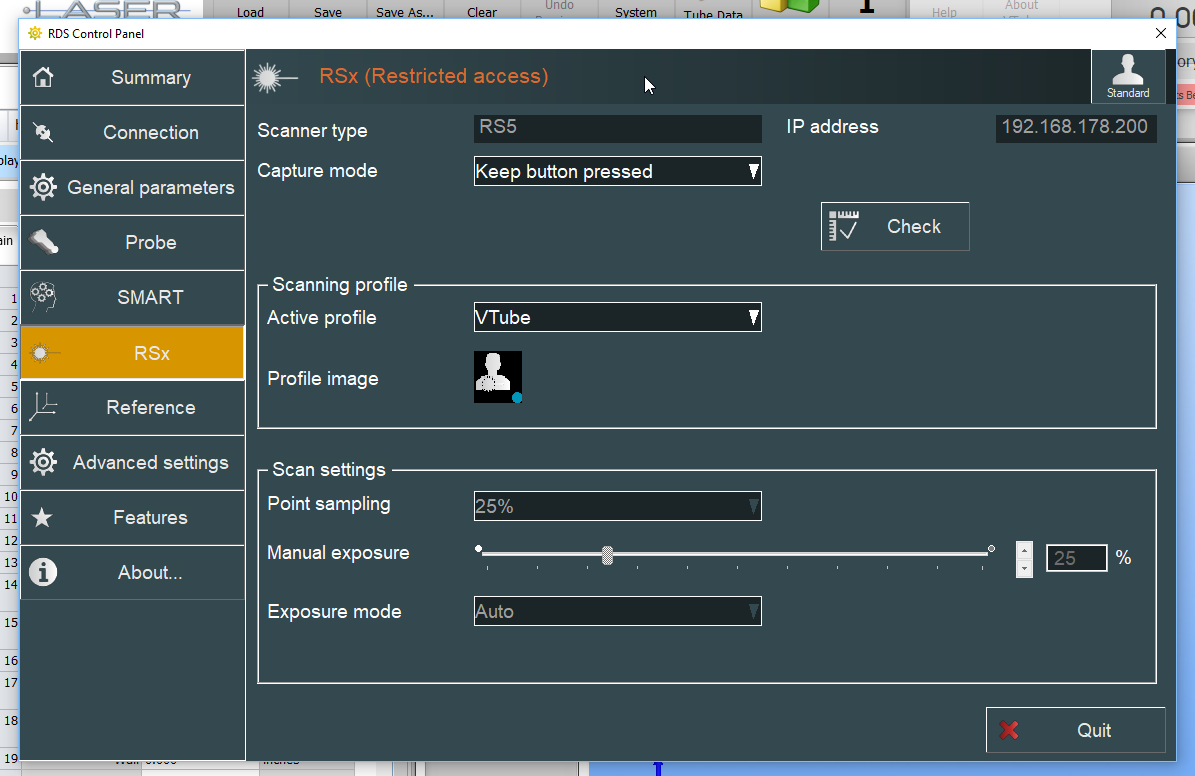
Task: Click the Reference axis icon
Action: pyautogui.click(x=43, y=407)
